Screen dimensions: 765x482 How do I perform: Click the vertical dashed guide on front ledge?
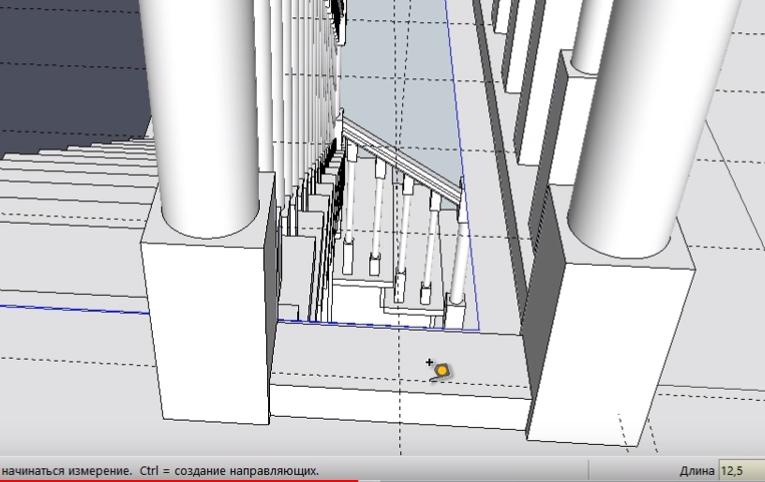click(401, 420)
